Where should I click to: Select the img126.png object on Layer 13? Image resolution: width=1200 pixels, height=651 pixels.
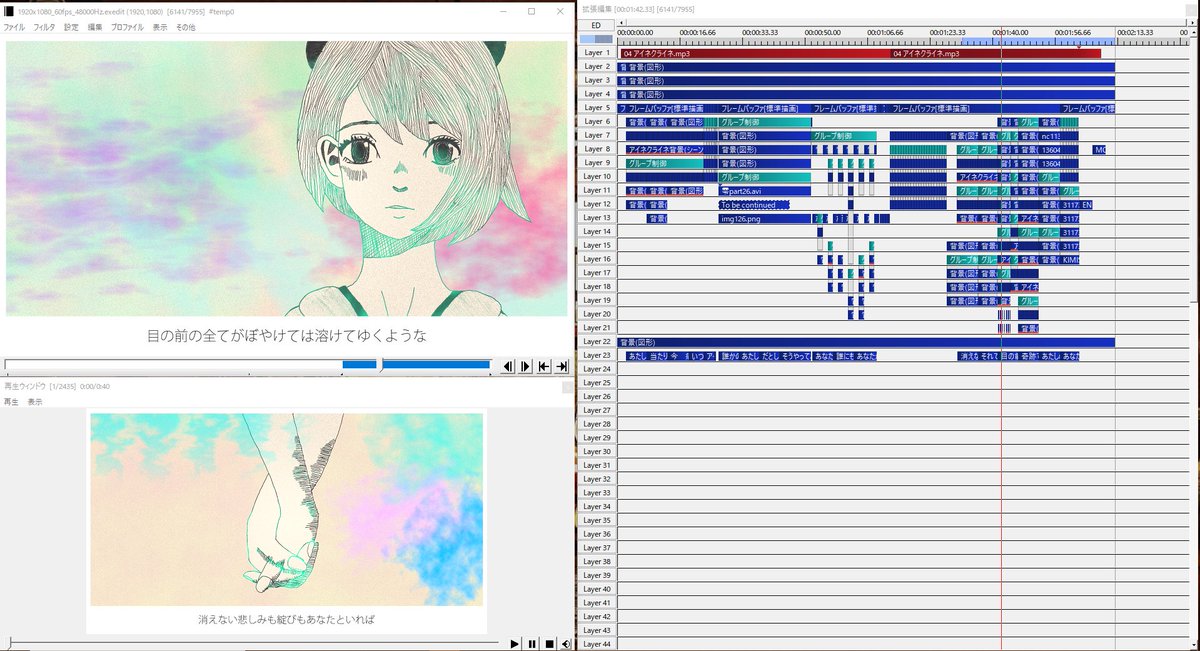coord(764,218)
